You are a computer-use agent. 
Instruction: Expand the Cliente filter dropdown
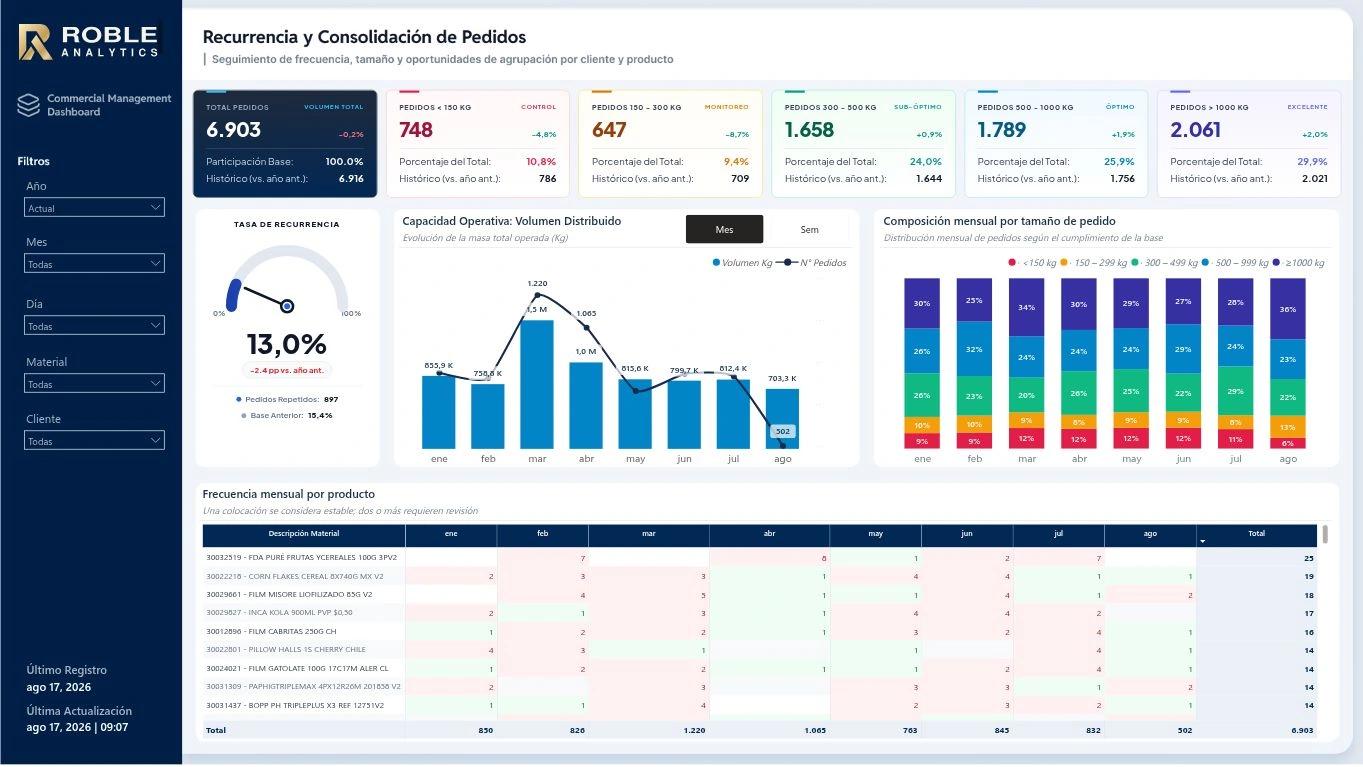tap(94, 441)
